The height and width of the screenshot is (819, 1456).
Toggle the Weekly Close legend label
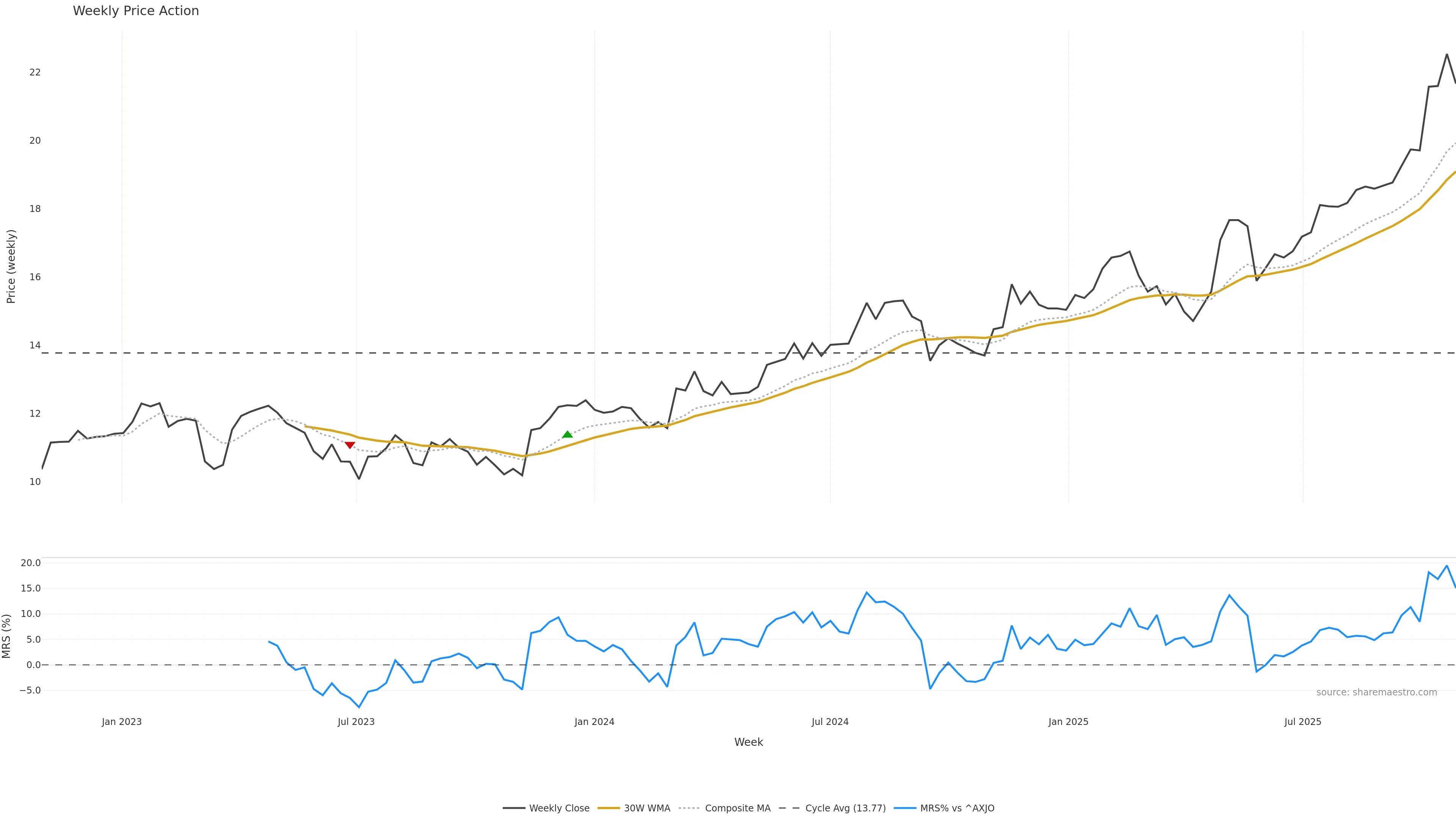pyautogui.click(x=559, y=808)
